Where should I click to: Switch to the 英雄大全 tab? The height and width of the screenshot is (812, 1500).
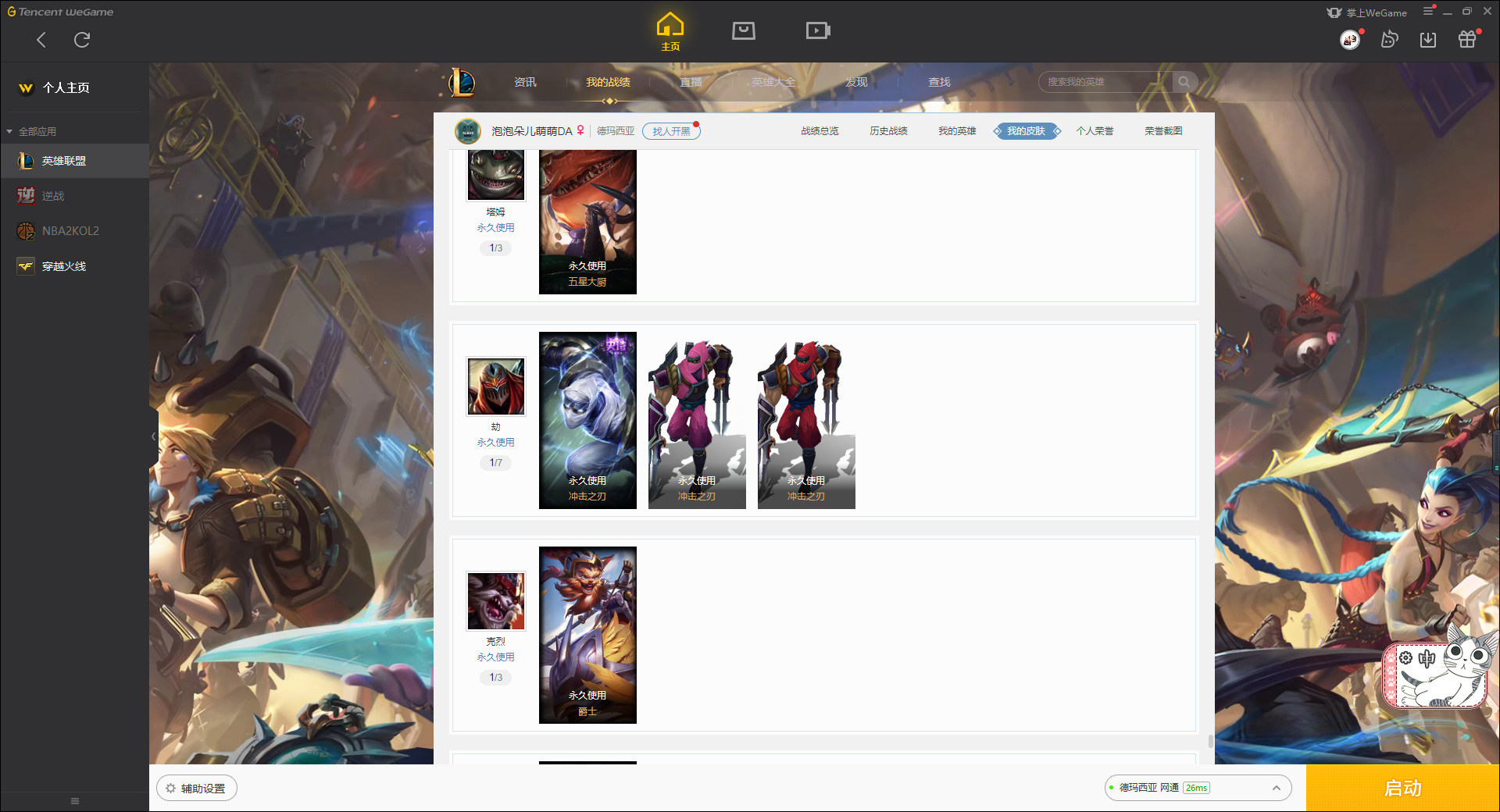773,82
